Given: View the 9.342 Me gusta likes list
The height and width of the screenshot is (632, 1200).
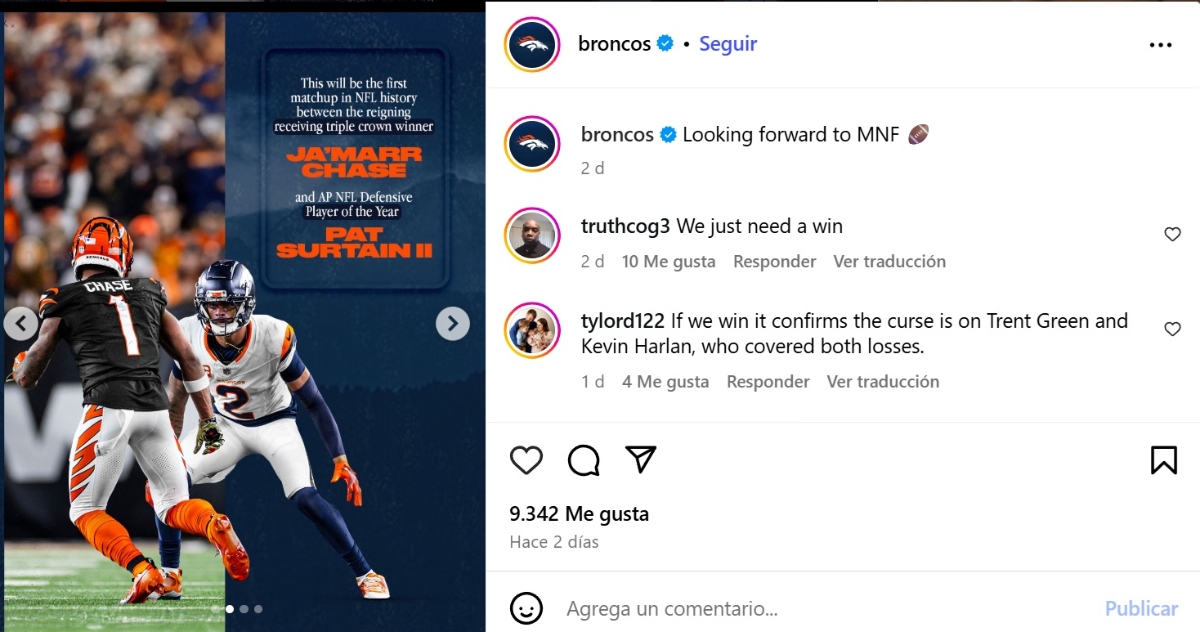Looking at the screenshot, I should click(579, 514).
